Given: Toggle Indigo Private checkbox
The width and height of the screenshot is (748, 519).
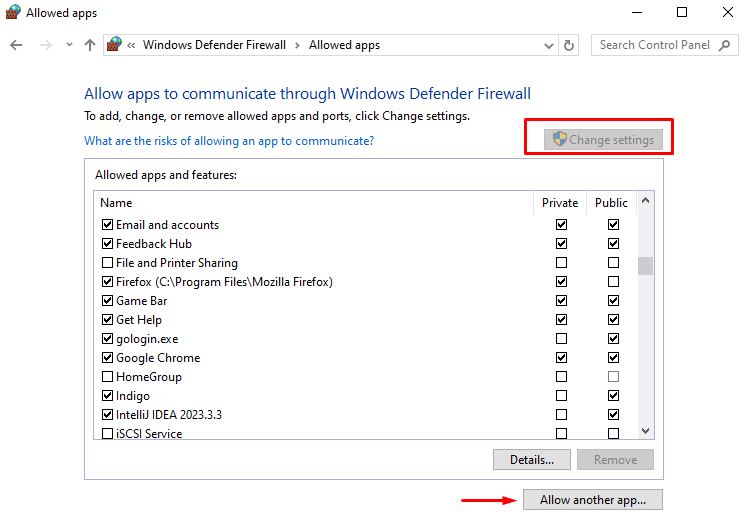Looking at the screenshot, I should pos(561,396).
